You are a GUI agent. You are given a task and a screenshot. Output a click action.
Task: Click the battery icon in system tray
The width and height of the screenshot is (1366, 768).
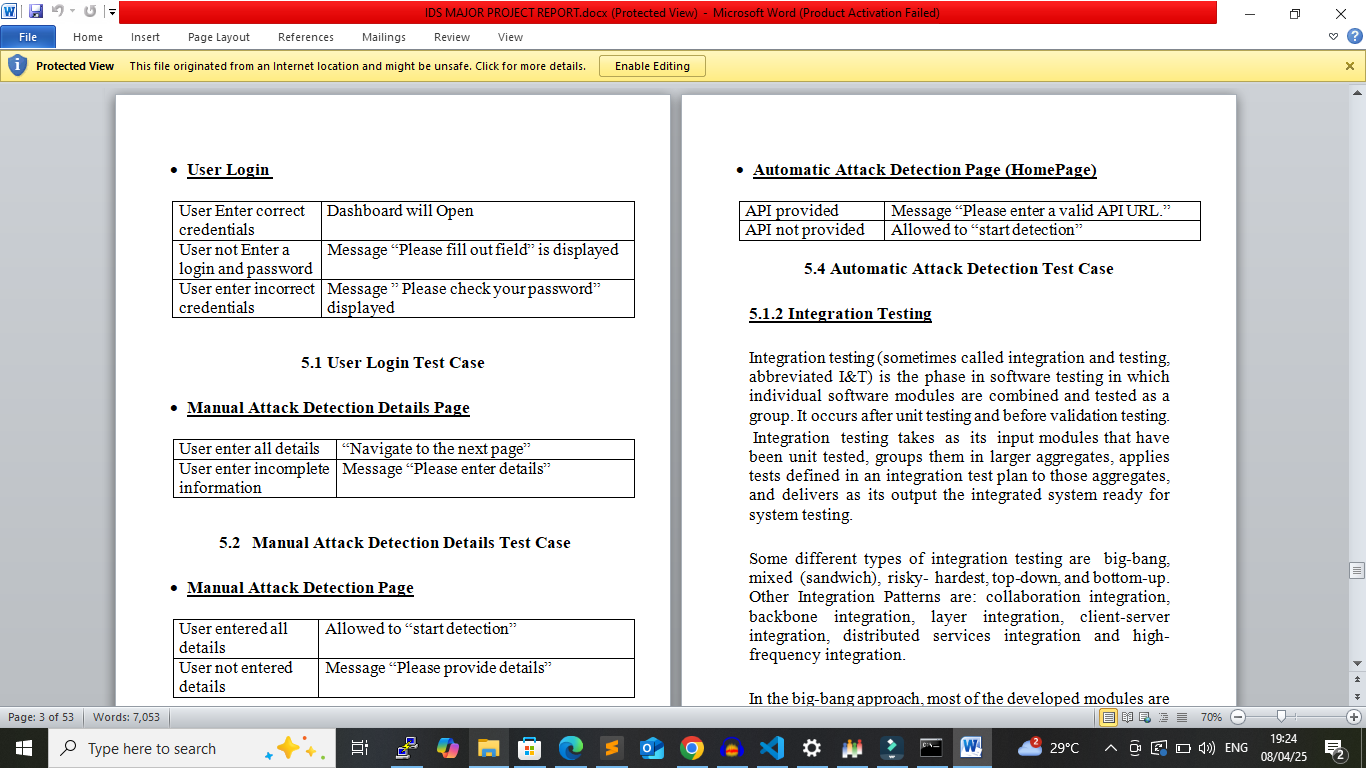(1183, 748)
